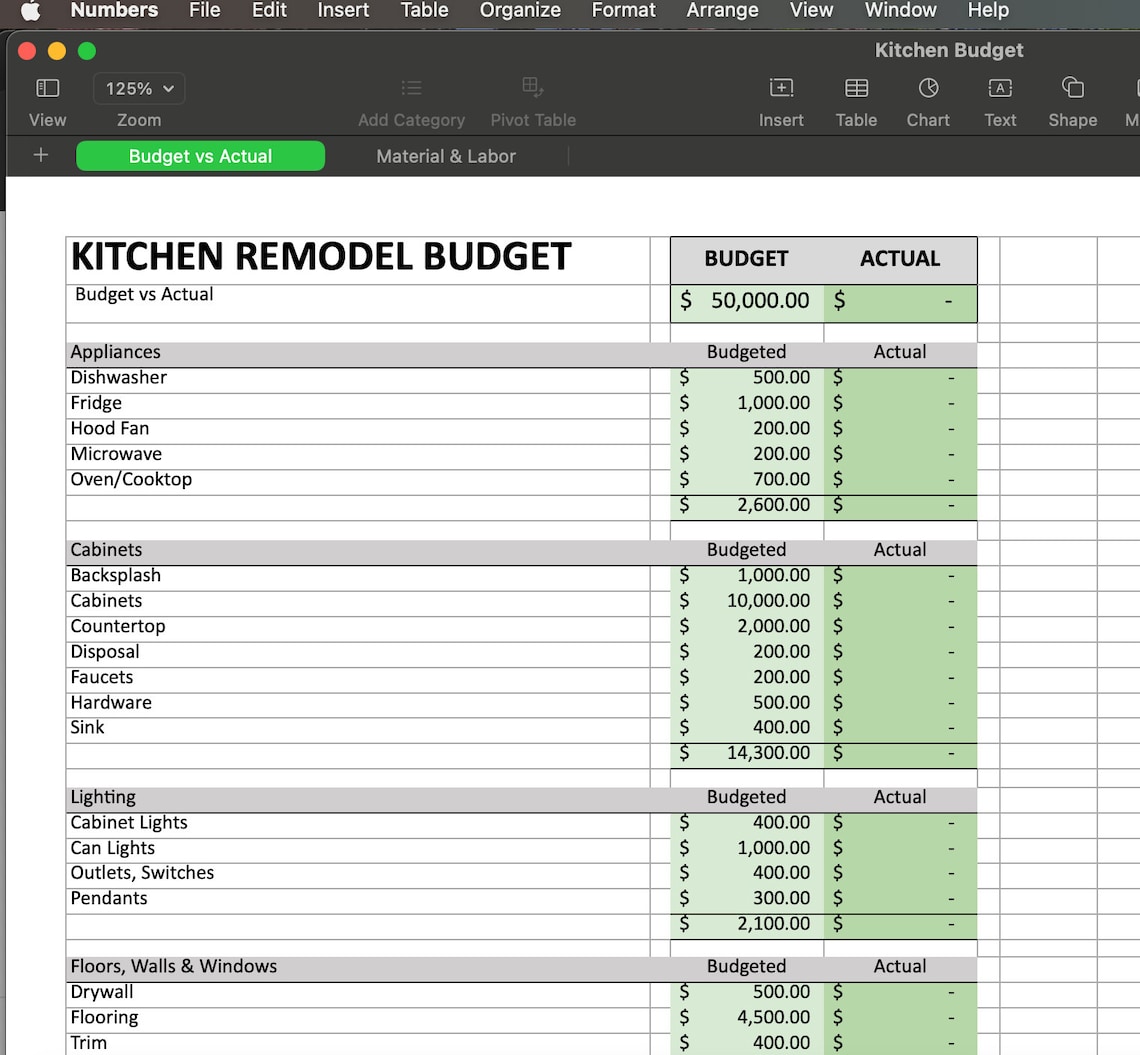Click the Cabinets total cell showing 14,300.00
This screenshot has height=1055, width=1140.
746,753
